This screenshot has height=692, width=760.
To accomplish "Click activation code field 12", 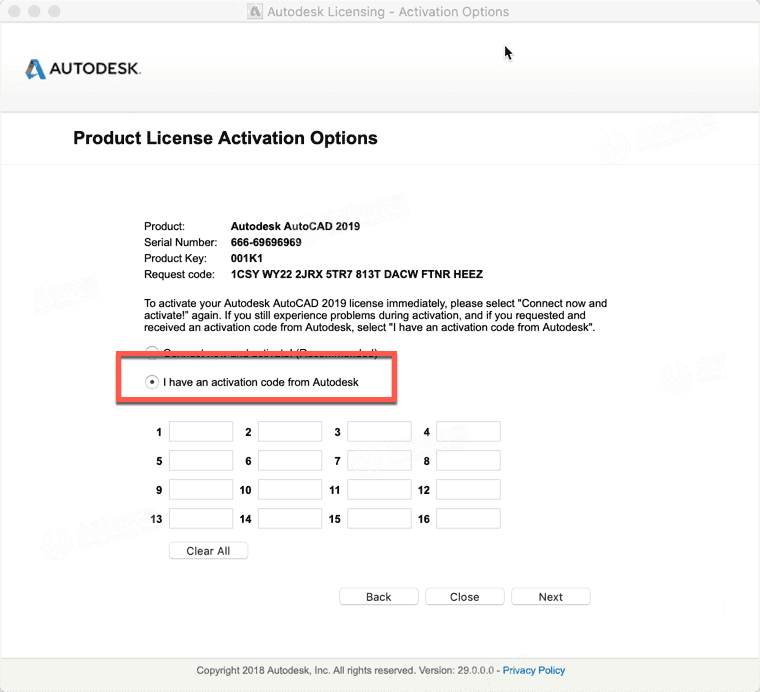I will pos(468,490).
